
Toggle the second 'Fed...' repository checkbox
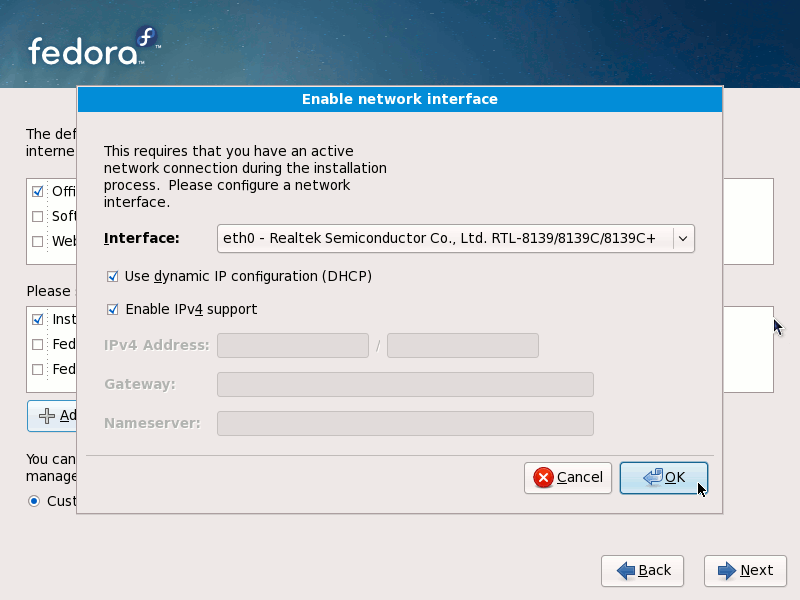coord(37,369)
